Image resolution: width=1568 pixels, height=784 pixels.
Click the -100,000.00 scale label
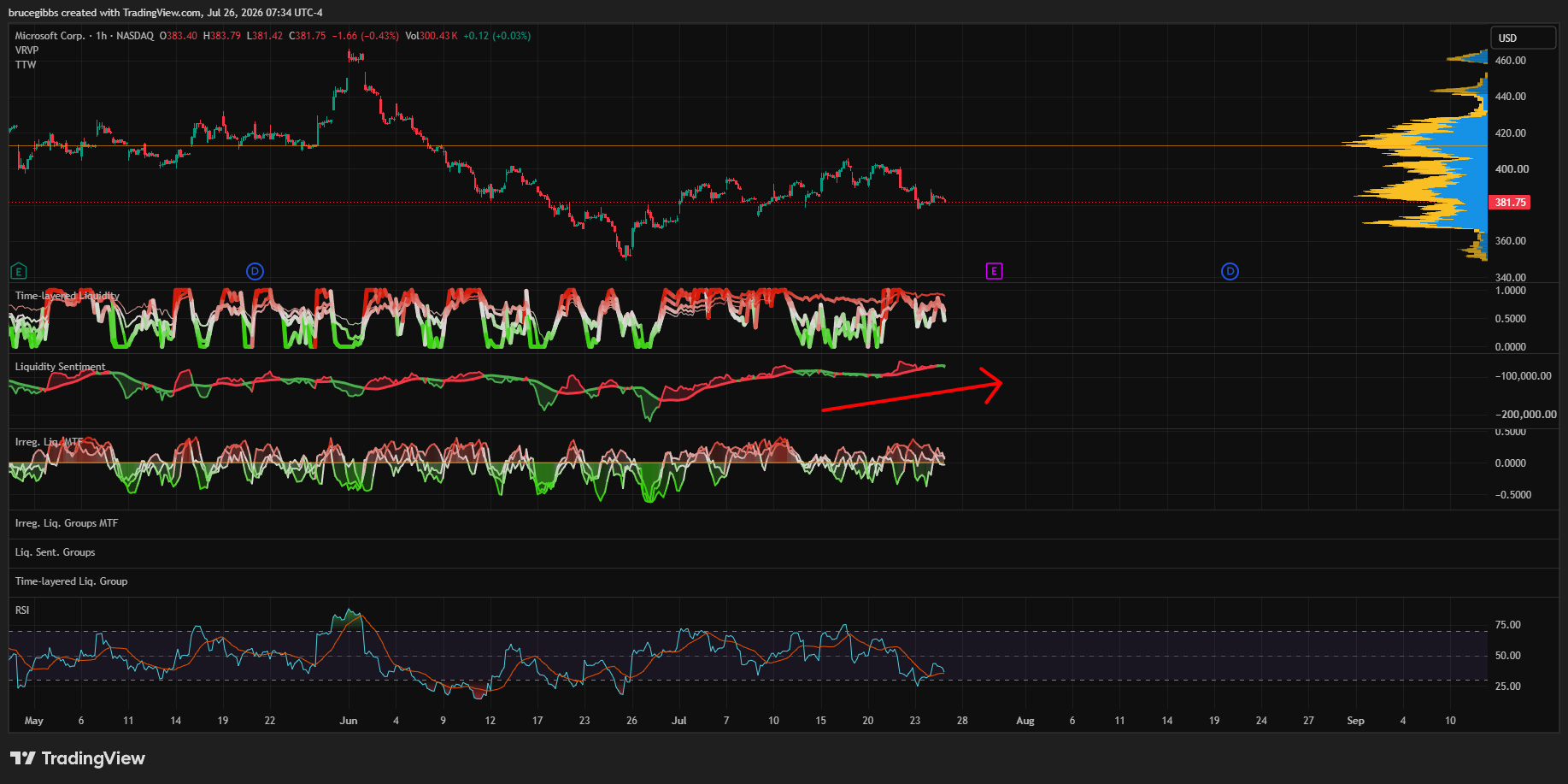[x=1523, y=376]
